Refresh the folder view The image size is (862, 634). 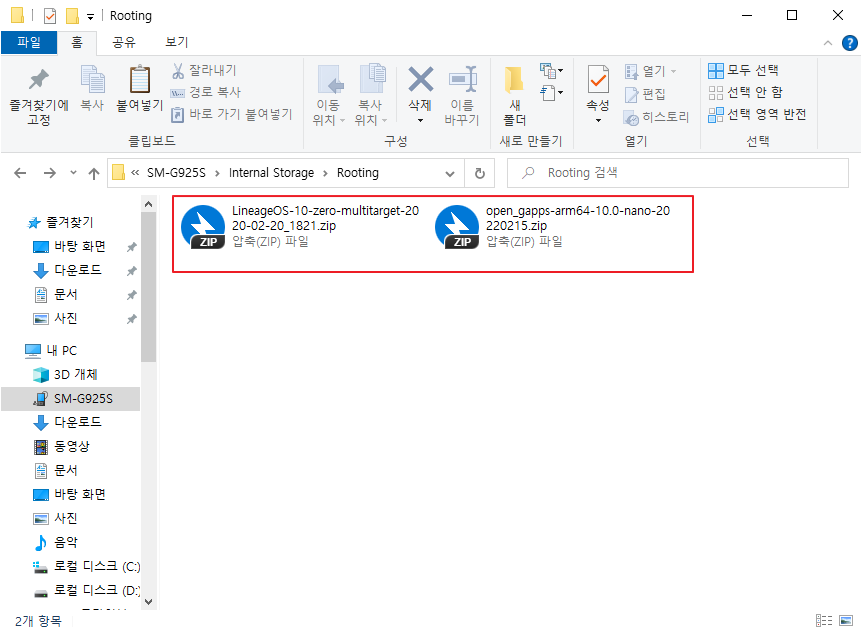[479, 174]
